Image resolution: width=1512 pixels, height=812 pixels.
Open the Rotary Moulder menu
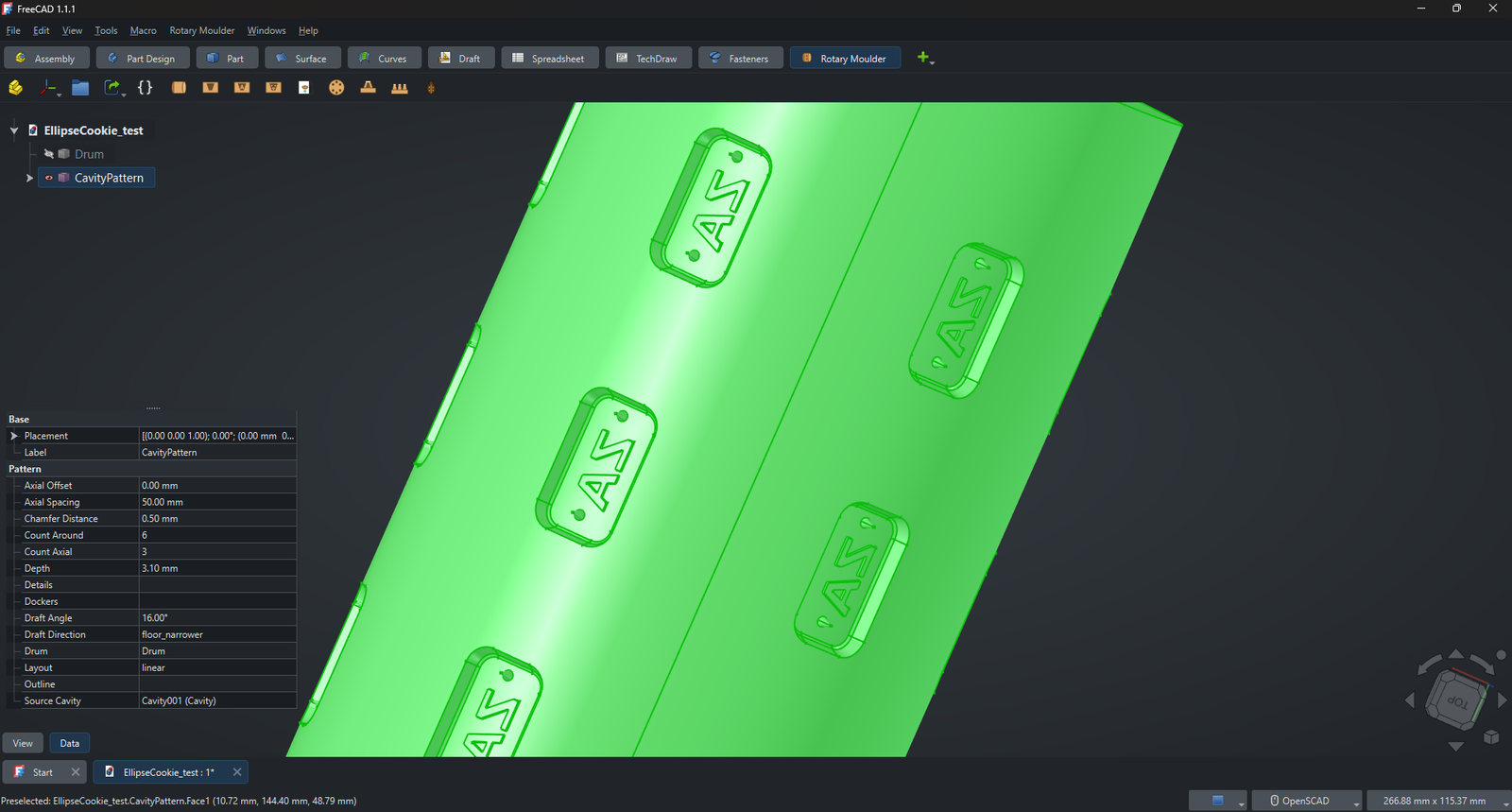[202, 30]
